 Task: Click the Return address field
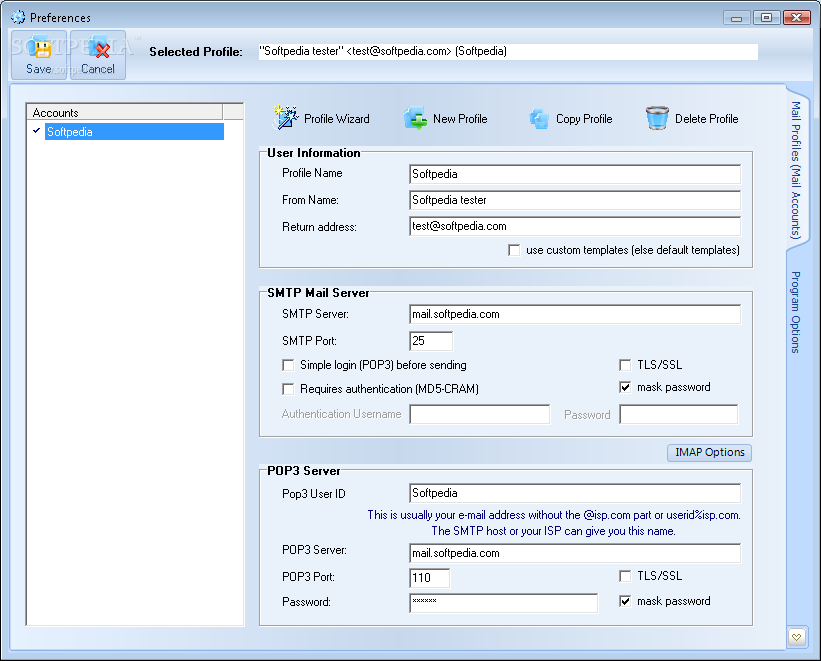[575, 226]
